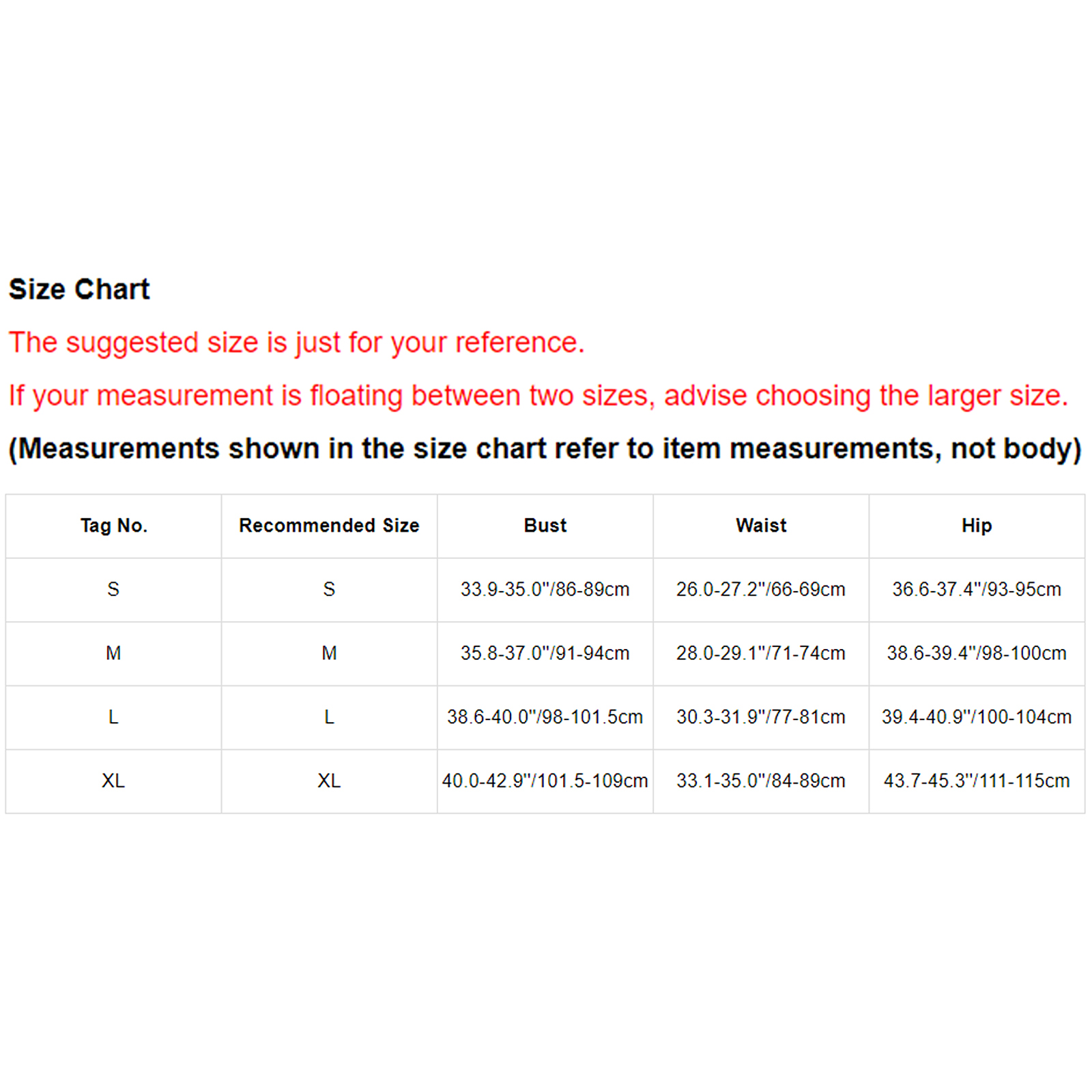Select the S cell under Tag No.
The width and height of the screenshot is (1092, 1092).
113,590
